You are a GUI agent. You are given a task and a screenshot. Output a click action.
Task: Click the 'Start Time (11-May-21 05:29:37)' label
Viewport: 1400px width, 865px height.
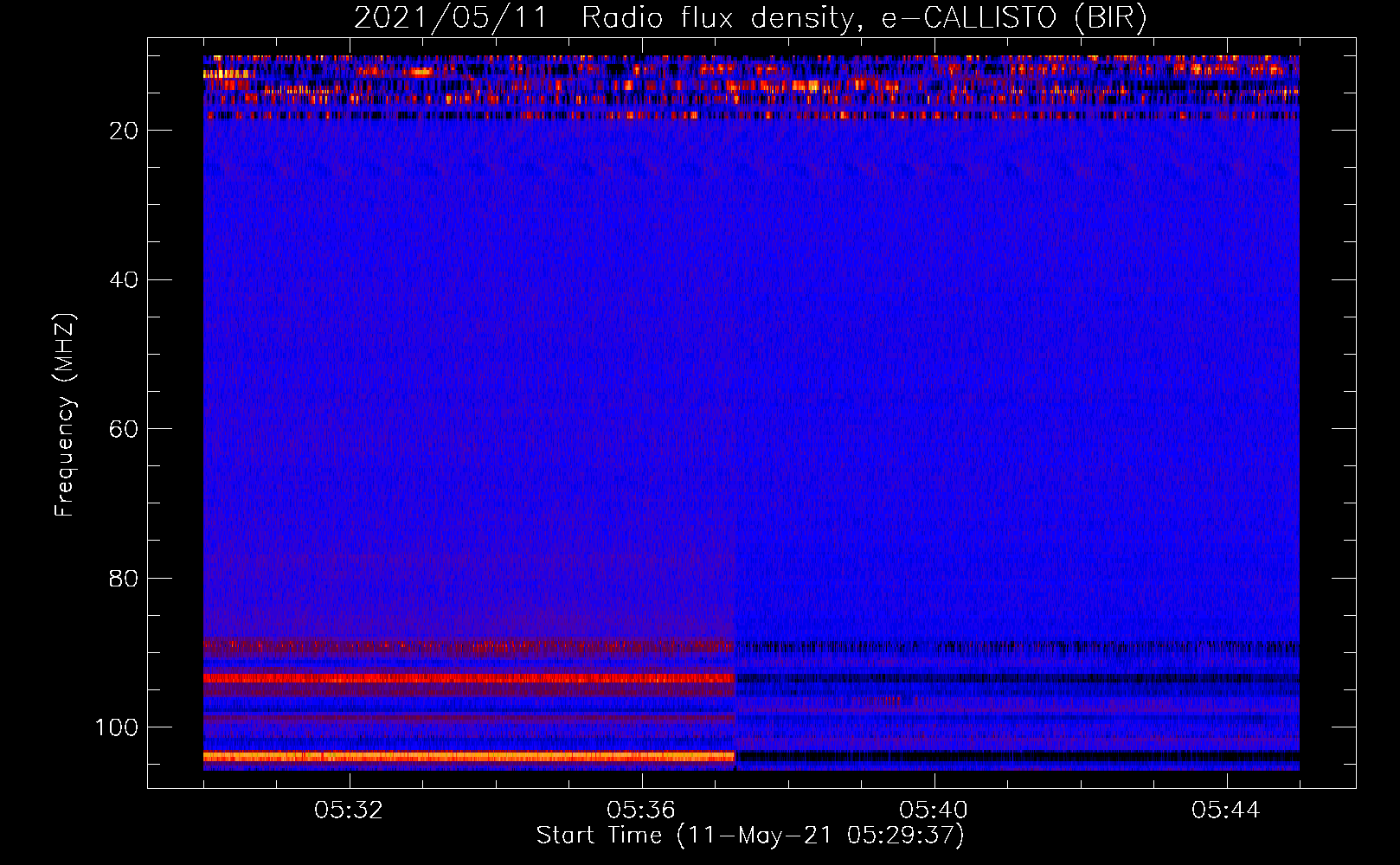[750, 836]
